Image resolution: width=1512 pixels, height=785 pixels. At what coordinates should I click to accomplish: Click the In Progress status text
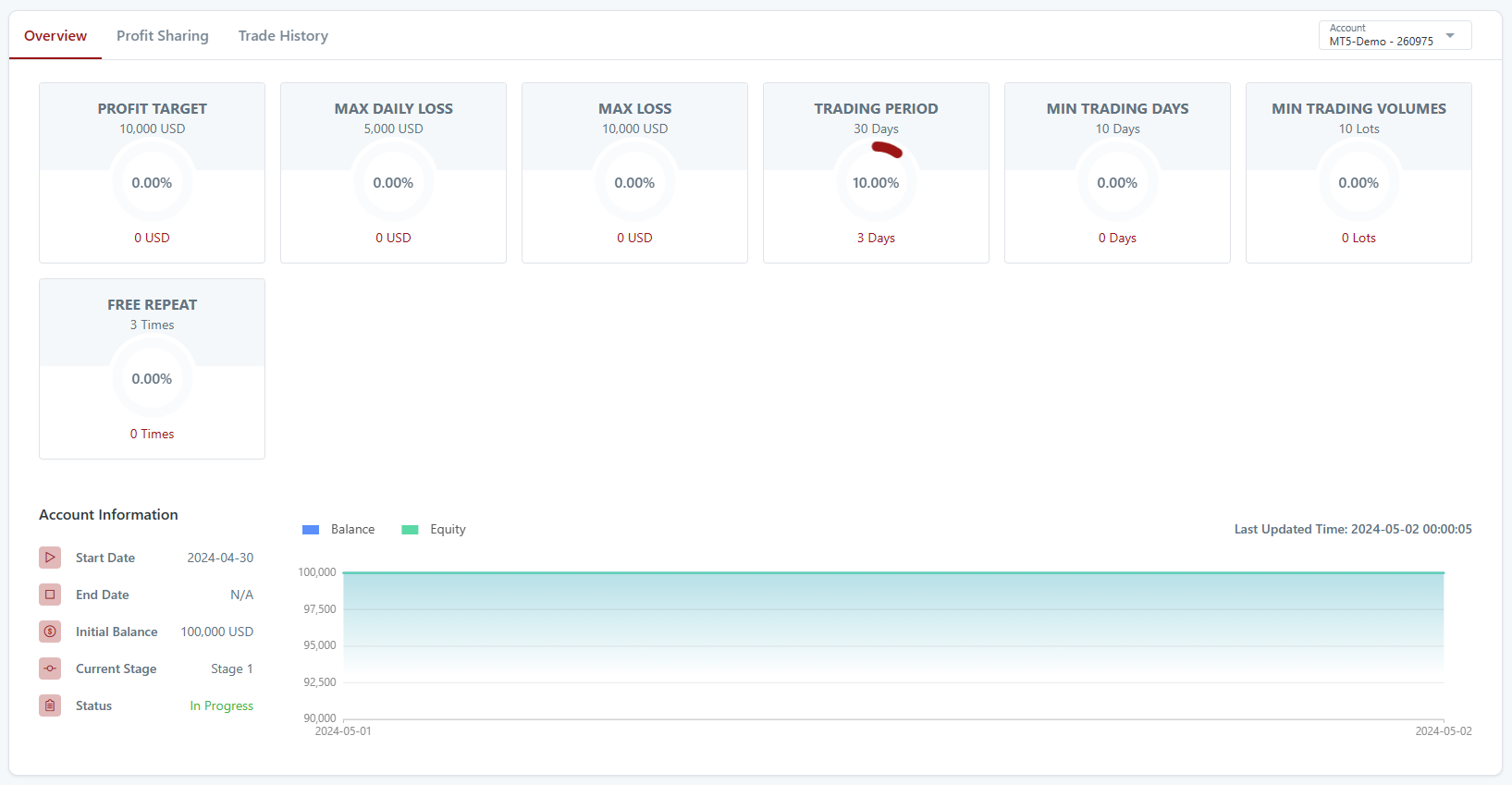[x=221, y=705]
